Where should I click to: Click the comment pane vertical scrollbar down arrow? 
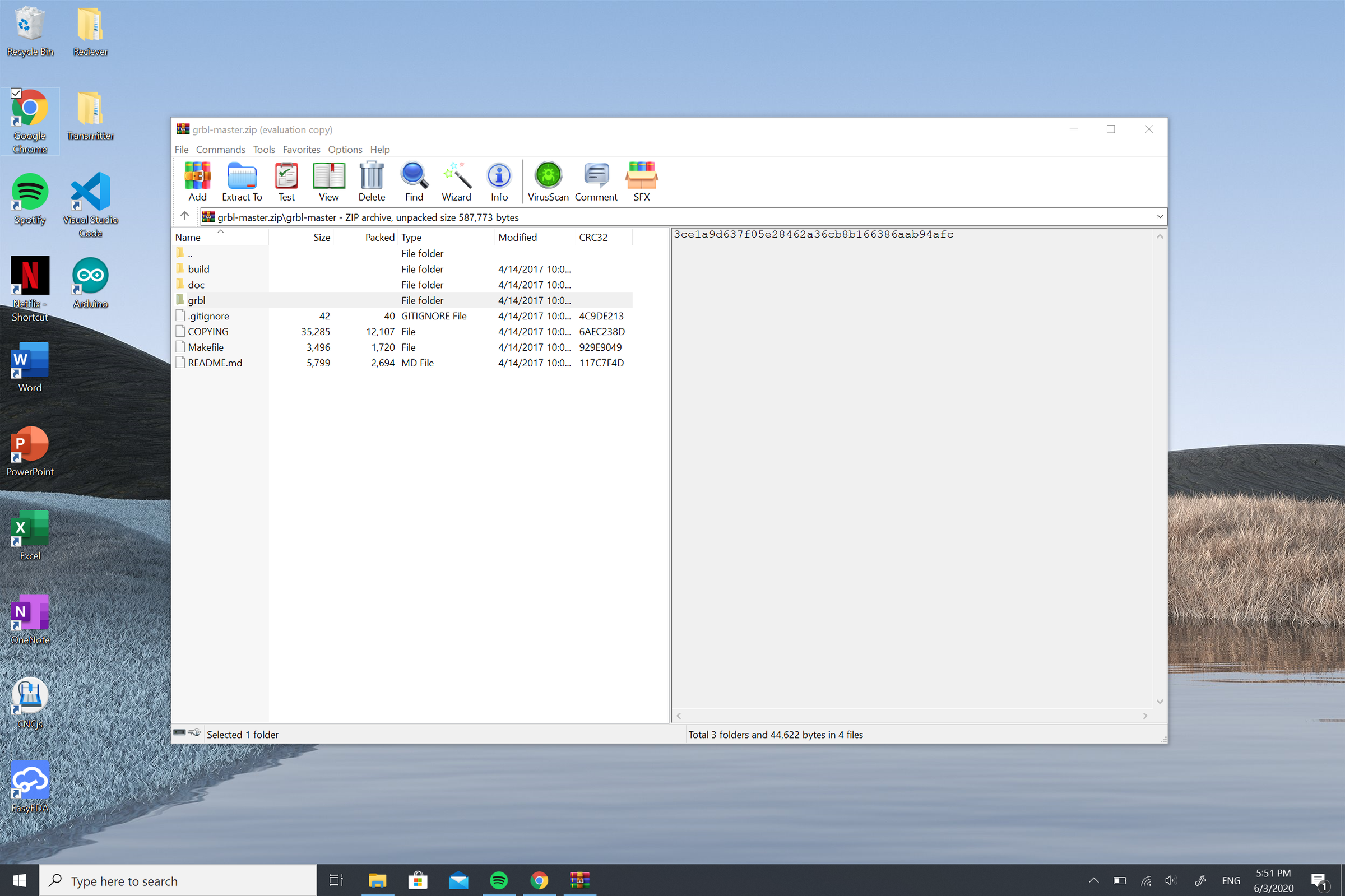tap(1160, 702)
